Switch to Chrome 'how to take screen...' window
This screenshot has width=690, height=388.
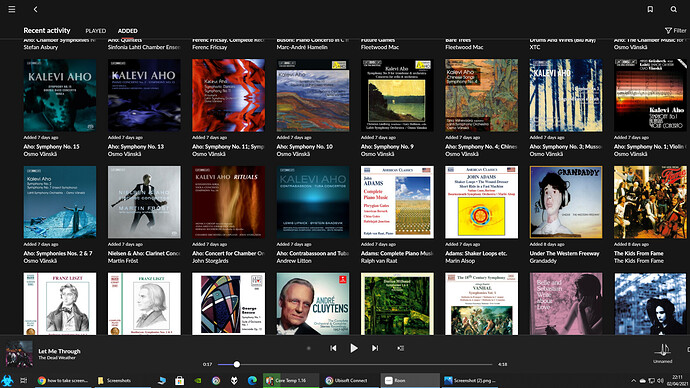[63, 381]
